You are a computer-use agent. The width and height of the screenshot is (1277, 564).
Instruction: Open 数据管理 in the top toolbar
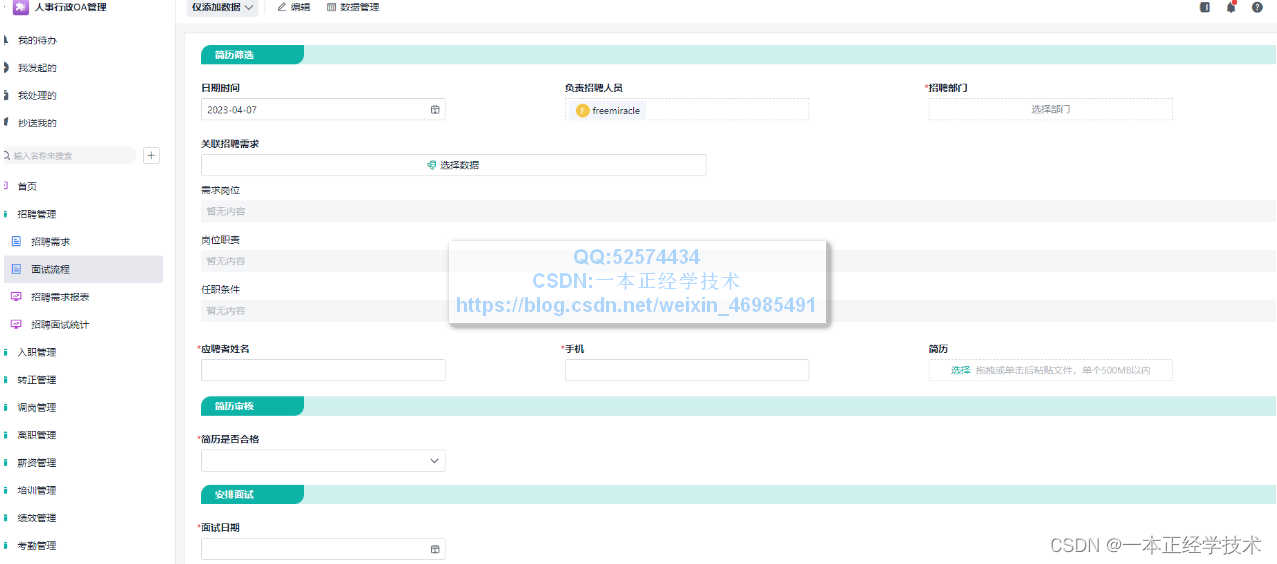pos(353,7)
